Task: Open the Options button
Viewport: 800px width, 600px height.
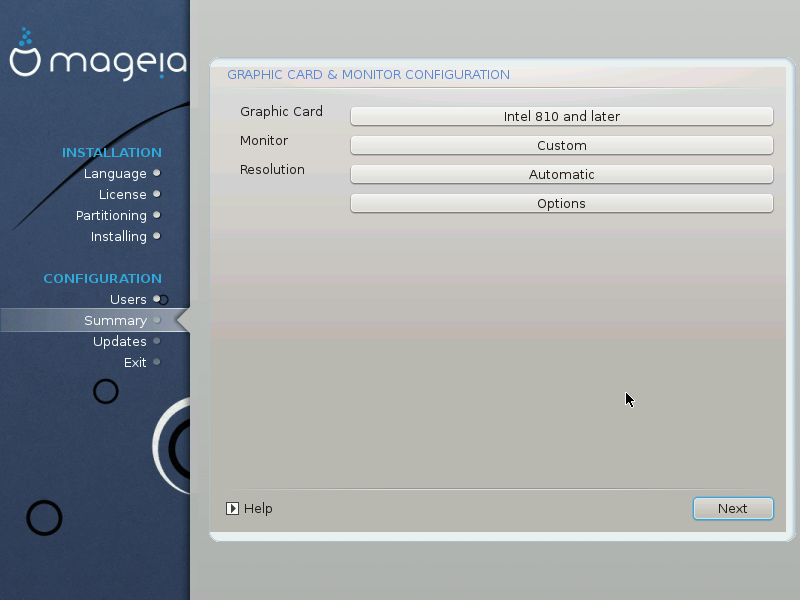Action: tap(562, 204)
